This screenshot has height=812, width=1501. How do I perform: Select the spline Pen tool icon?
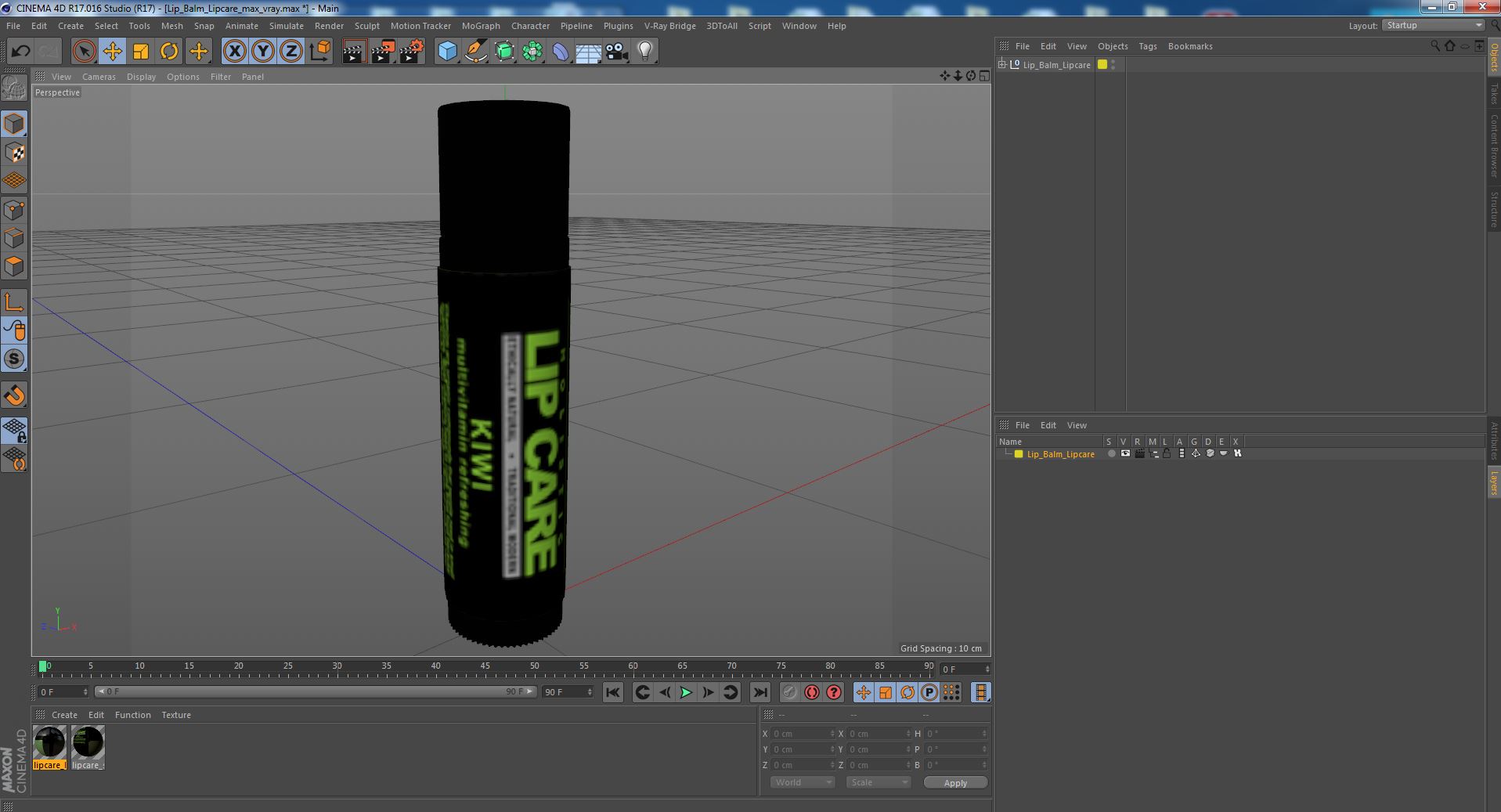click(475, 52)
